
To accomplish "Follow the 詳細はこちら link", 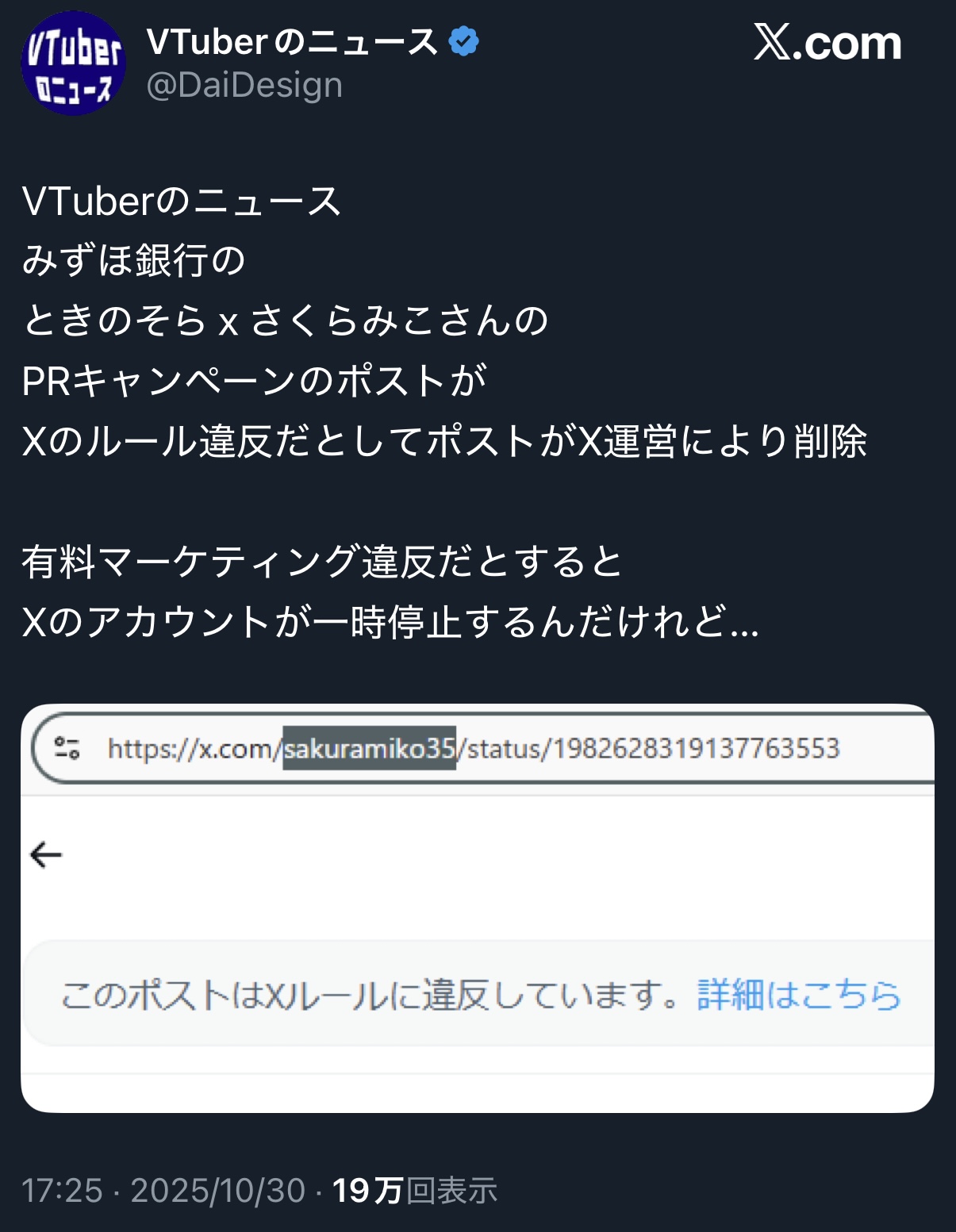I will (x=799, y=994).
